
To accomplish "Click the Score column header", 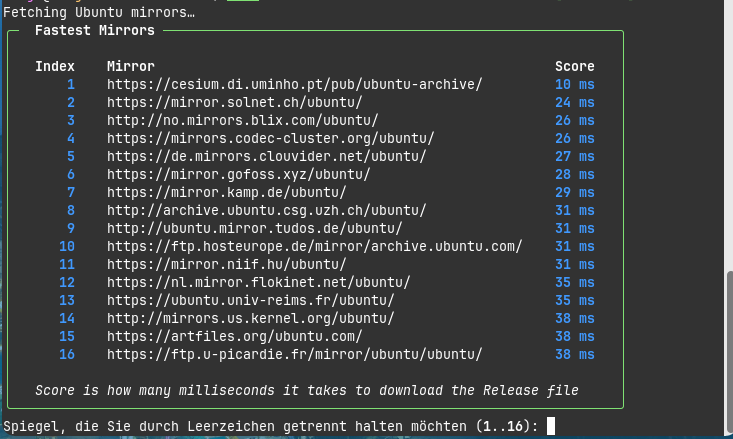I will coord(574,66).
